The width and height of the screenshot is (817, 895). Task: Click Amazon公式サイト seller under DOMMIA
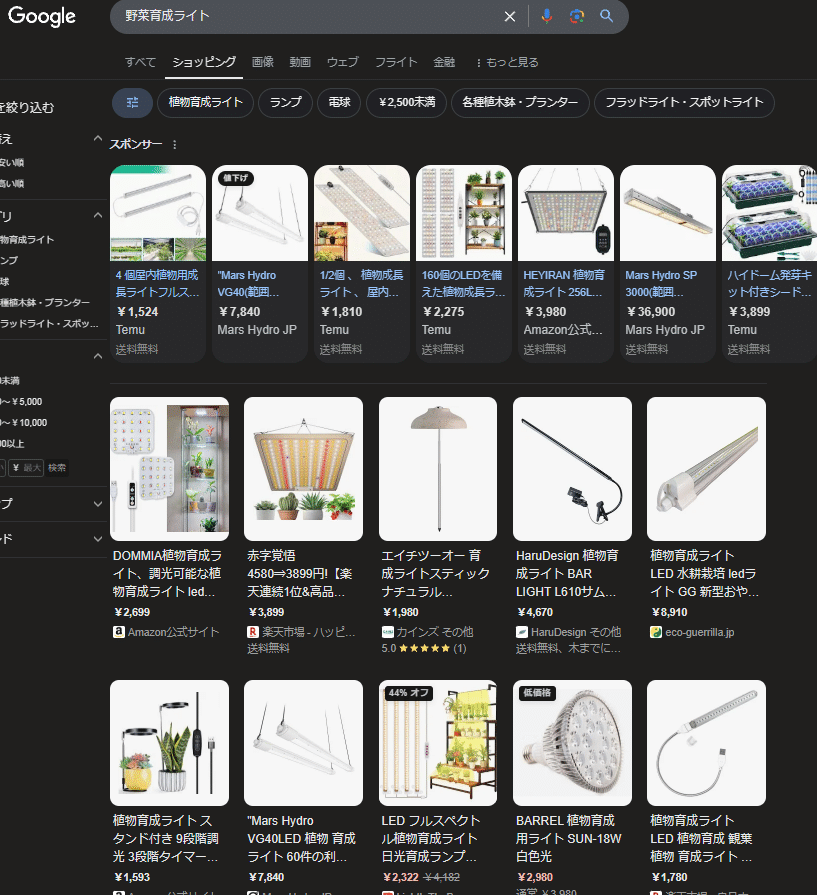(166, 632)
